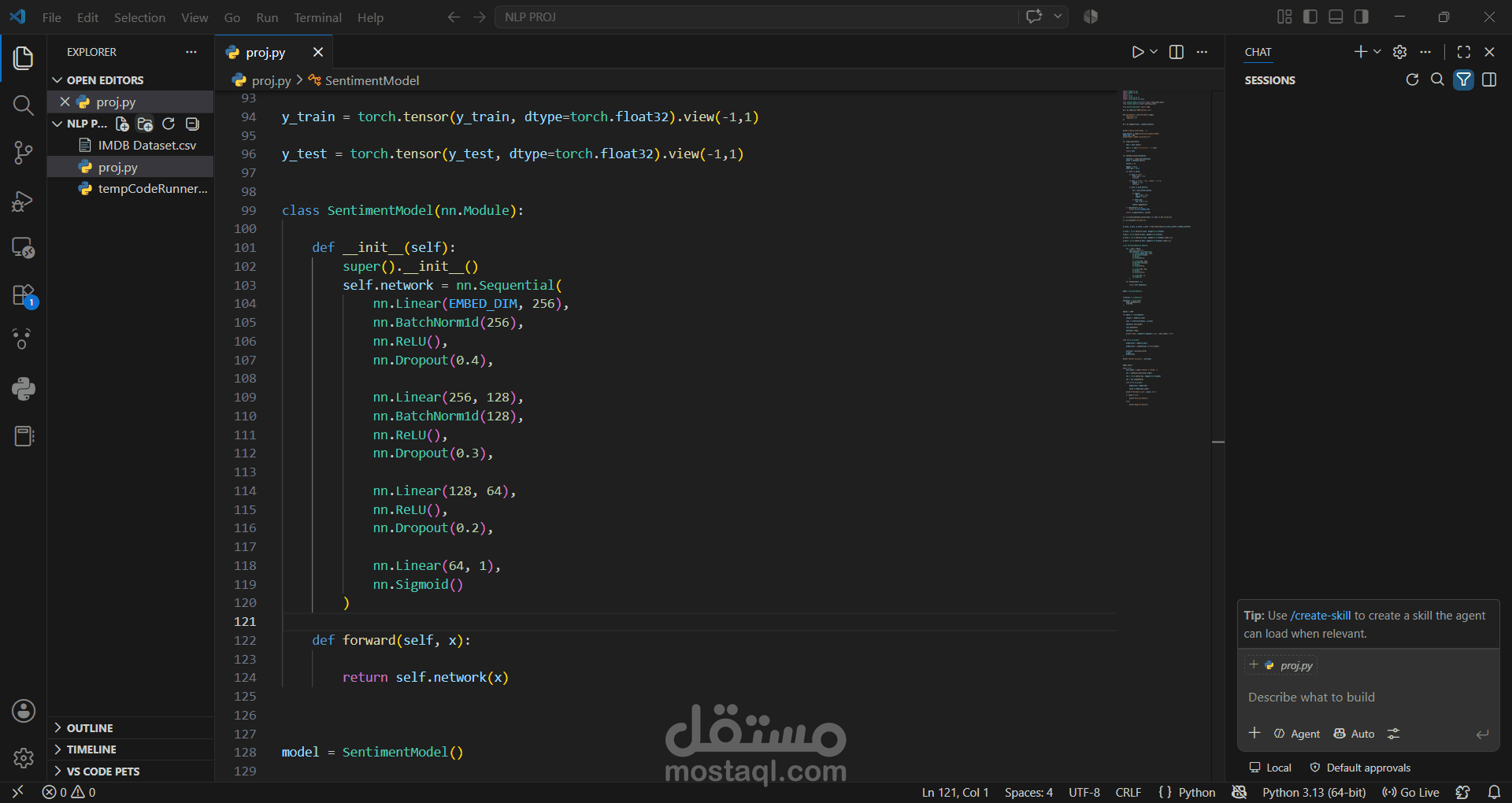Change CRLF line ending
1512x803 pixels.
tap(1128, 793)
